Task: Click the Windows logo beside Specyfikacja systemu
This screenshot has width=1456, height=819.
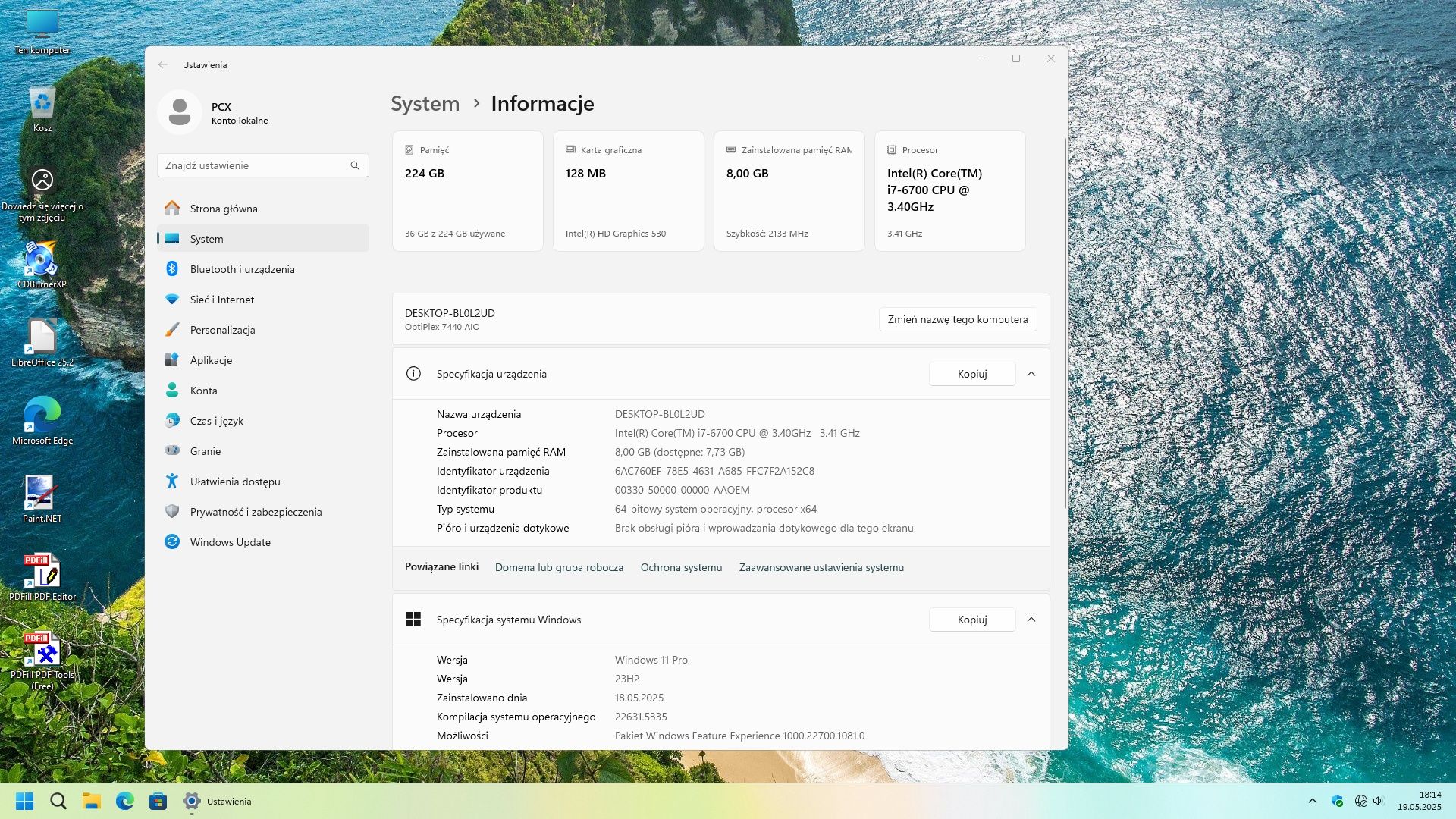Action: [x=413, y=620]
